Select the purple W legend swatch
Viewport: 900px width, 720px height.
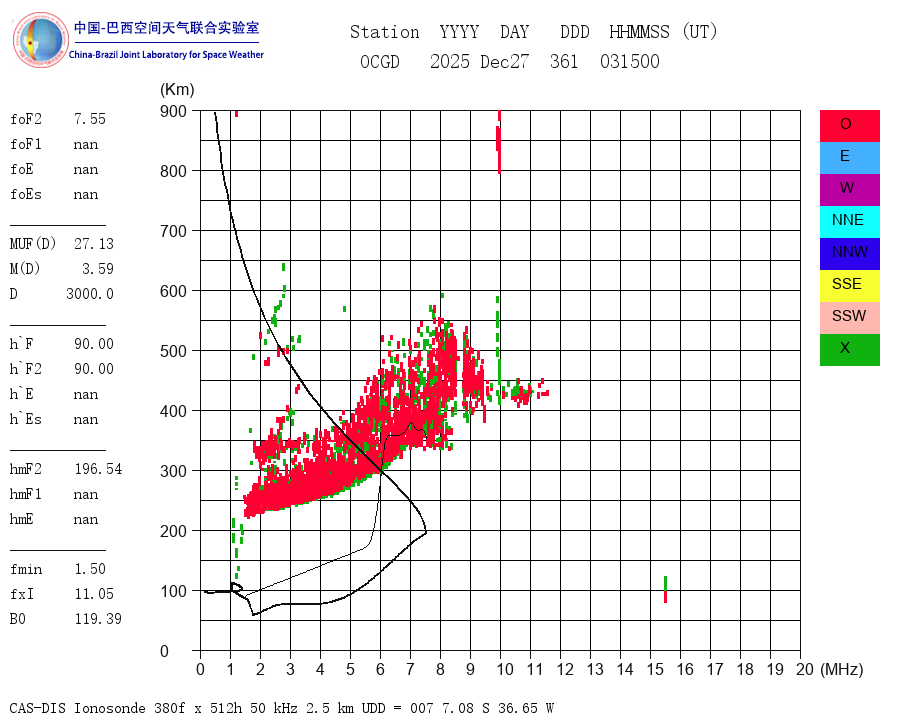(849, 189)
